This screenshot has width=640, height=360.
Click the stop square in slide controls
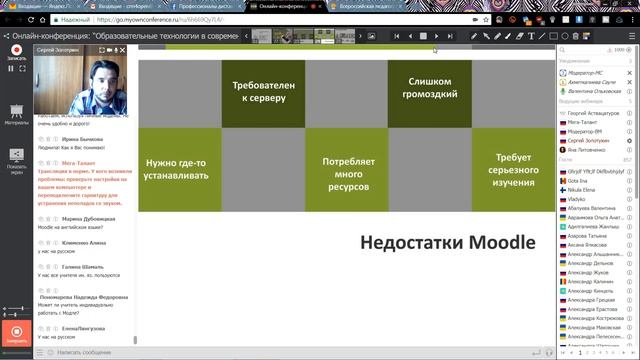click(x=423, y=36)
